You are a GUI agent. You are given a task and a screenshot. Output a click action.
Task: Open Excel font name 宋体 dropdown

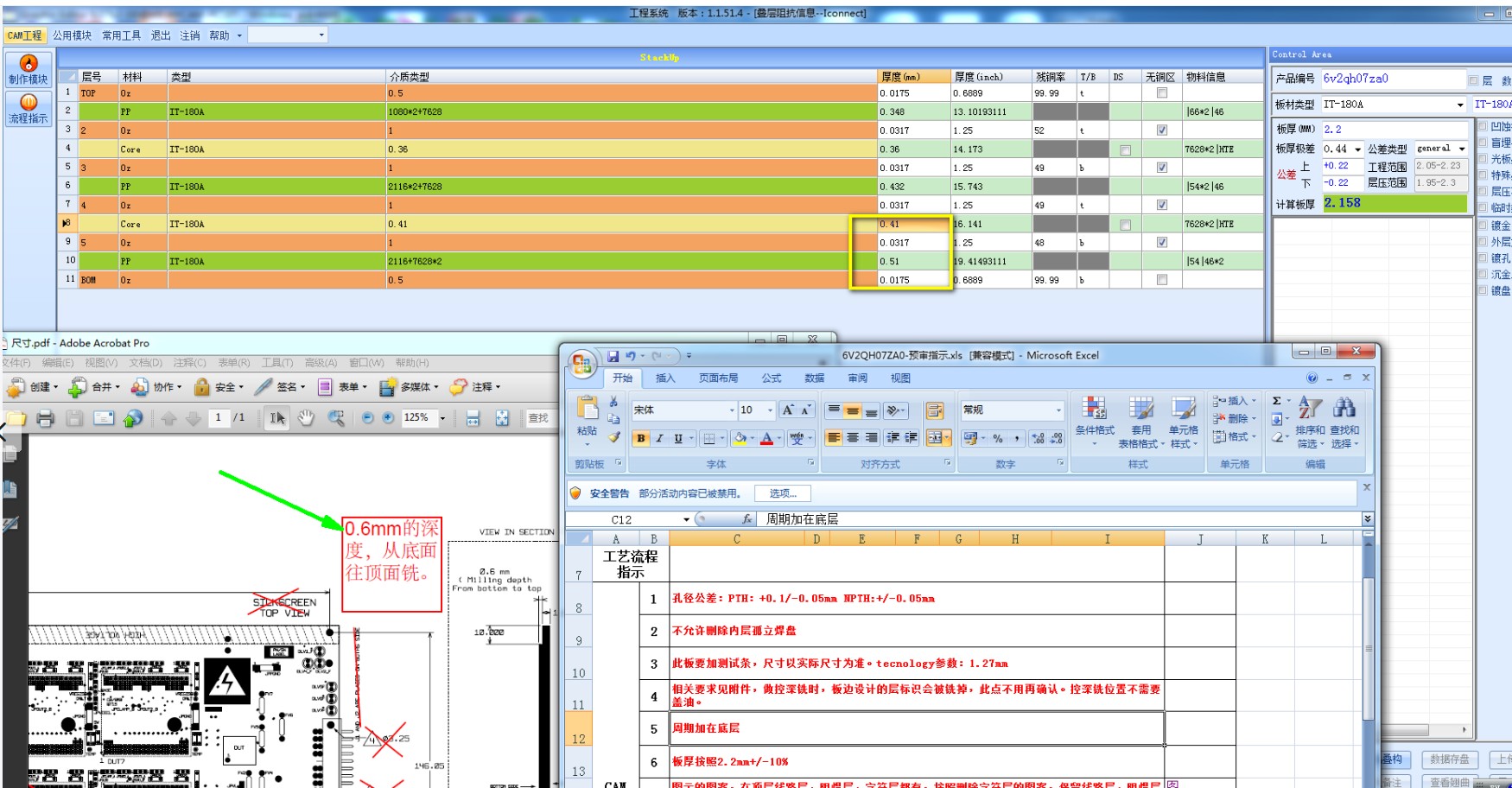pos(732,410)
